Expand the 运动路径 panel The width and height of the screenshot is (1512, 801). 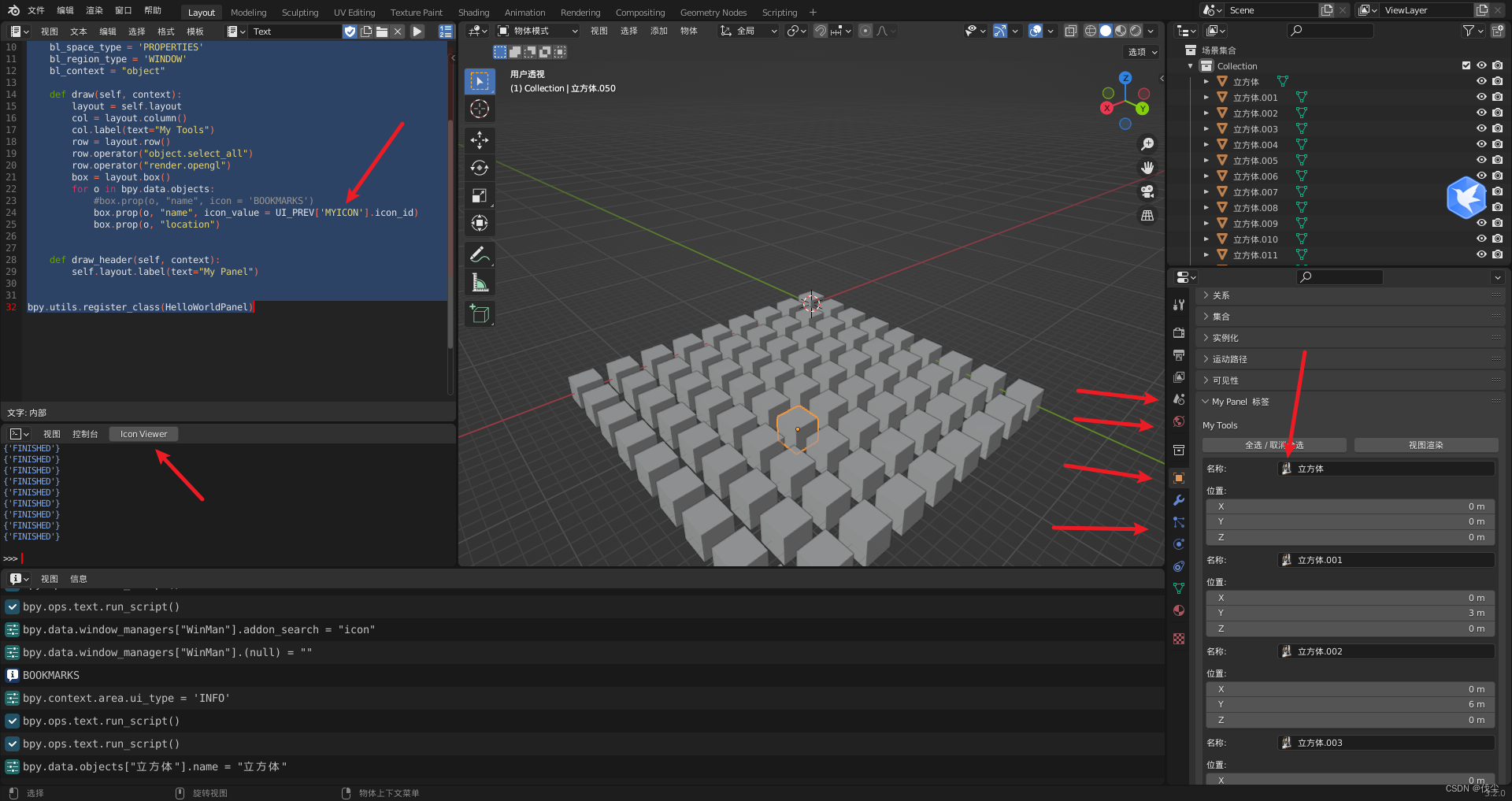(1350, 359)
